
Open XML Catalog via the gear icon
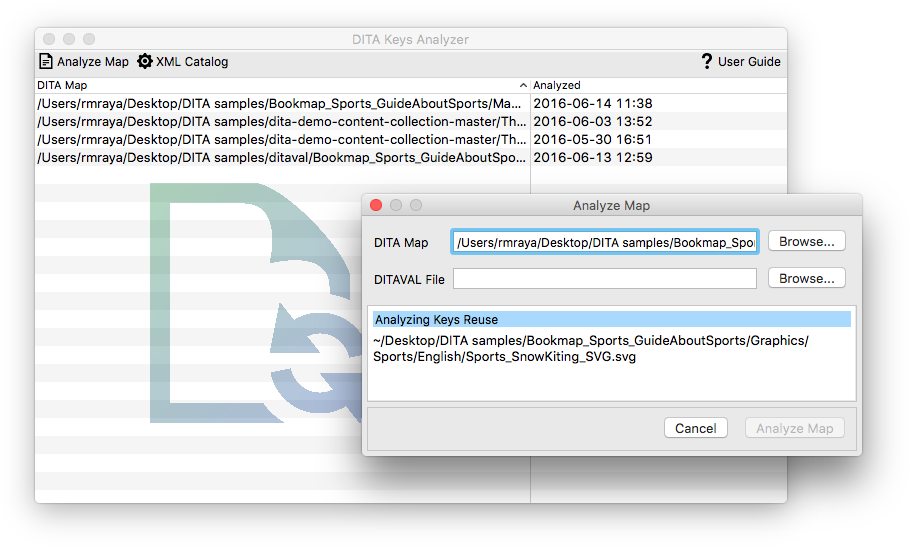coord(145,61)
